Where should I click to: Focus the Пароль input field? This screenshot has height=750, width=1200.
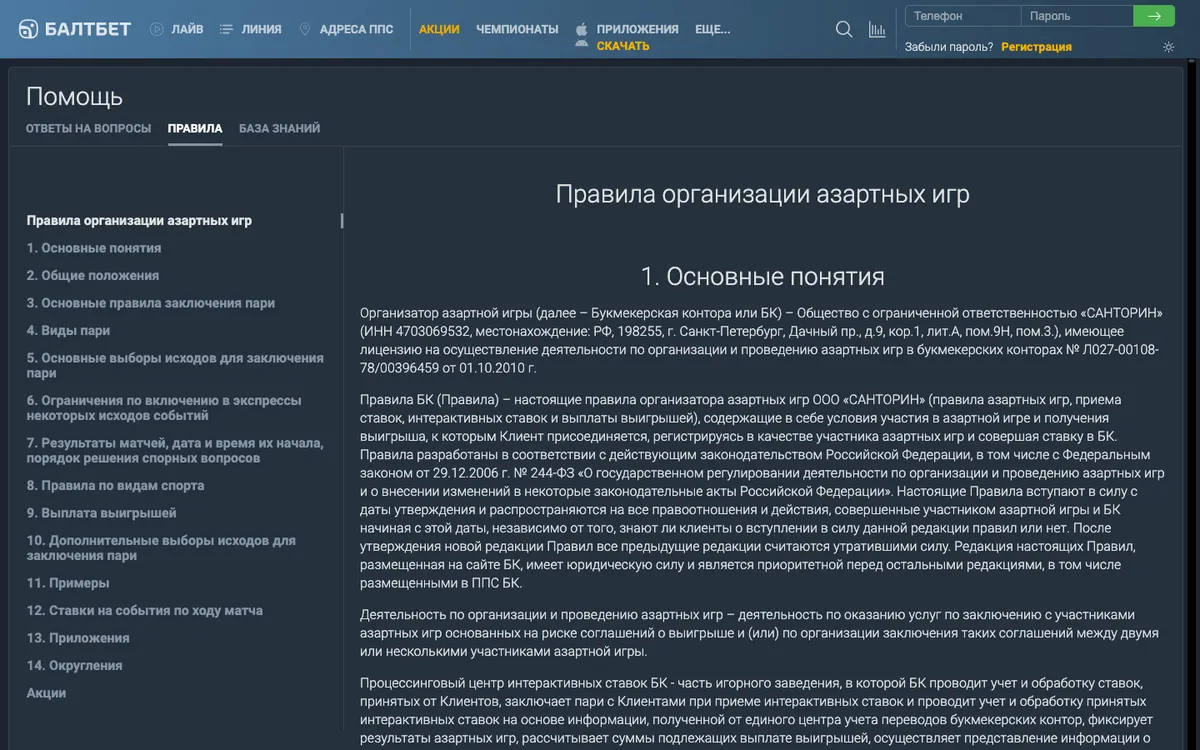click(x=1077, y=16)
